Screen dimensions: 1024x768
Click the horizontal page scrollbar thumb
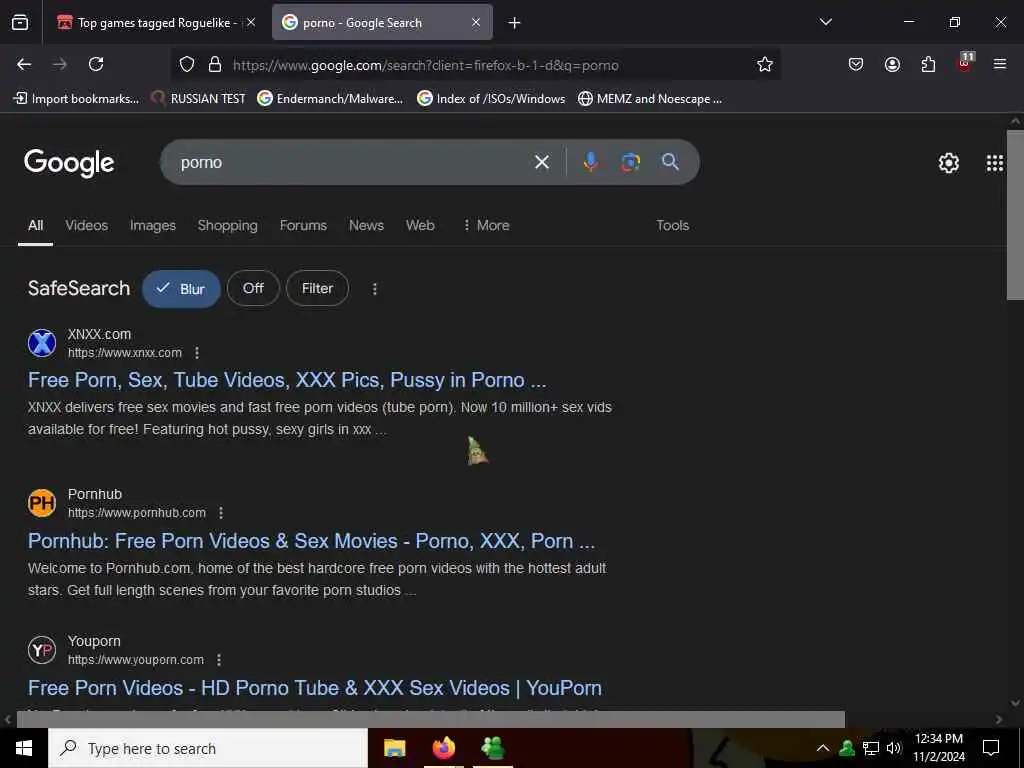tap(431, 719)
